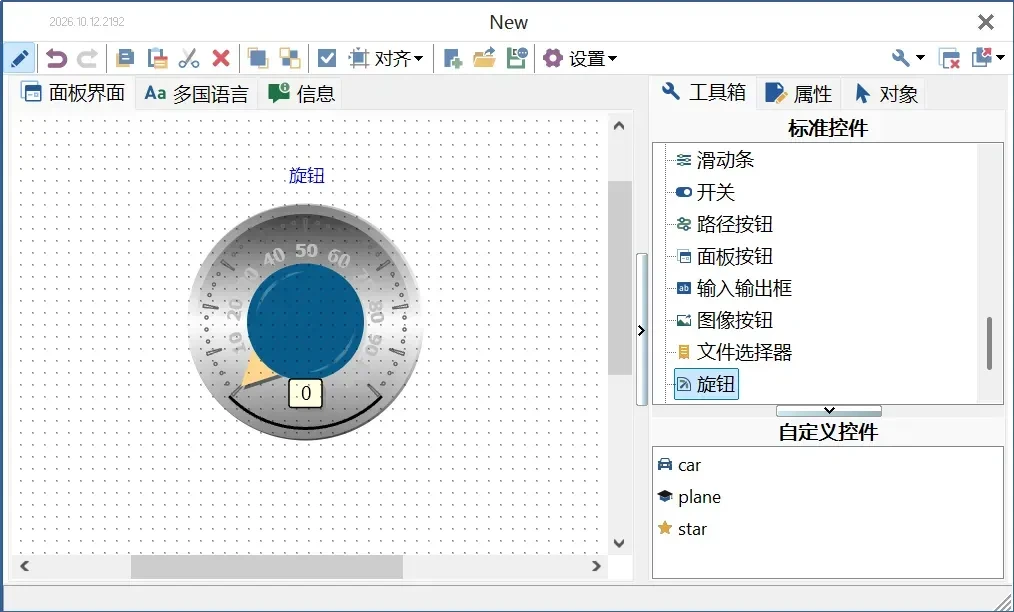Select 旋钮 knob in the toolbox list
Viewport: 1014px width, 612px height.
pos(706,384)
